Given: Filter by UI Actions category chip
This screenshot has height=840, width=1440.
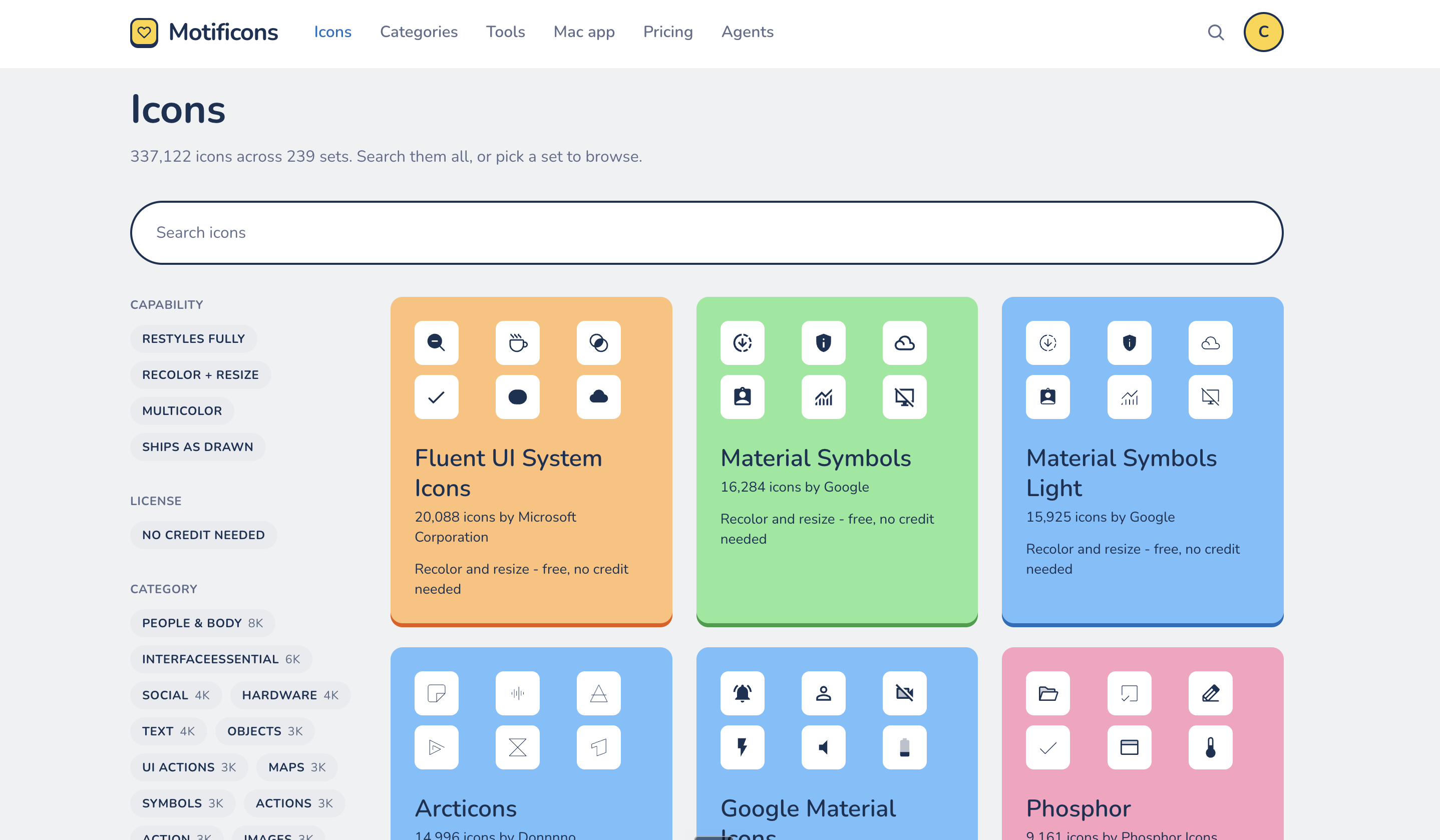Looking at the screenshot, I should (189, 767).
